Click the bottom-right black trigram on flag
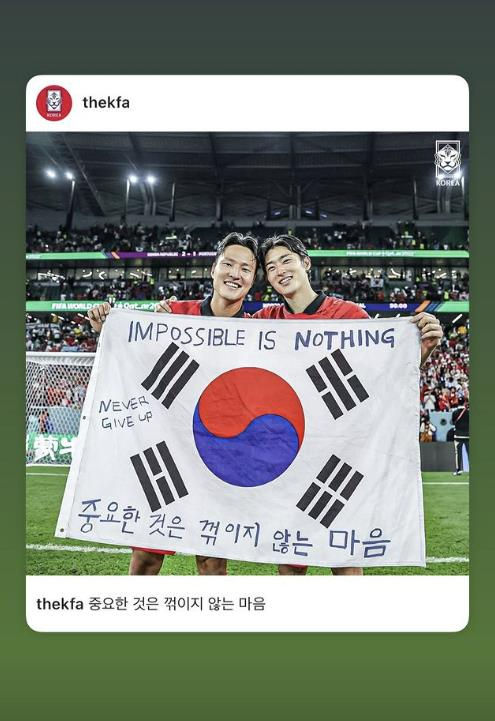Image resolution: width=495 pixels, height=721 pixels. click(x=330, y=491)
